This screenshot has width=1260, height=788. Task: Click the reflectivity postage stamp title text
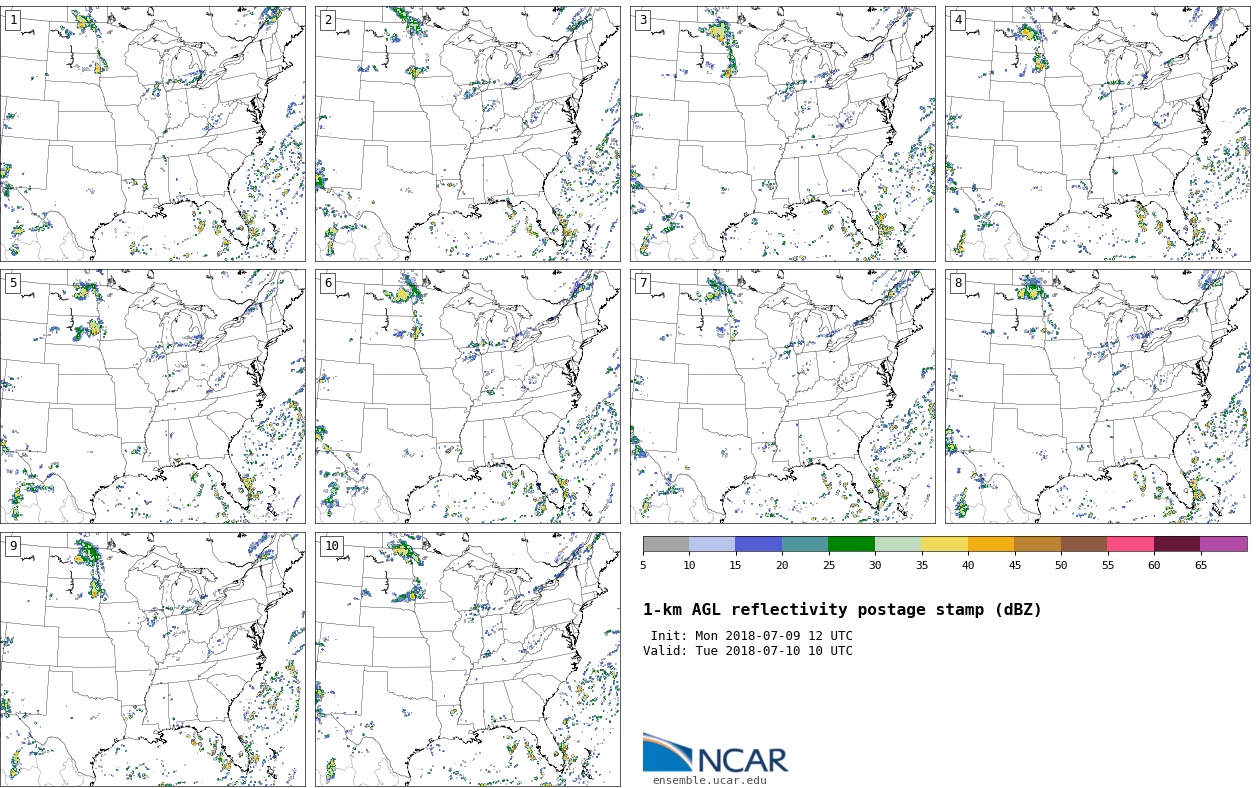click(842, 610)
